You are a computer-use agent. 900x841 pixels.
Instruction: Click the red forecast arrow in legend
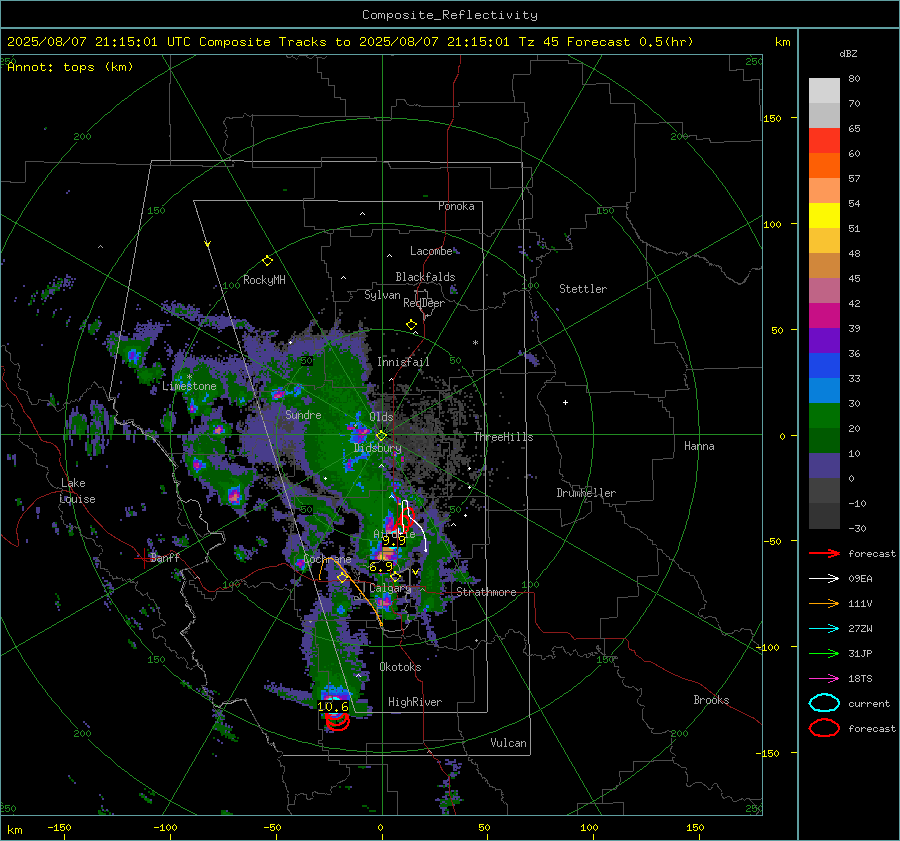824,553
